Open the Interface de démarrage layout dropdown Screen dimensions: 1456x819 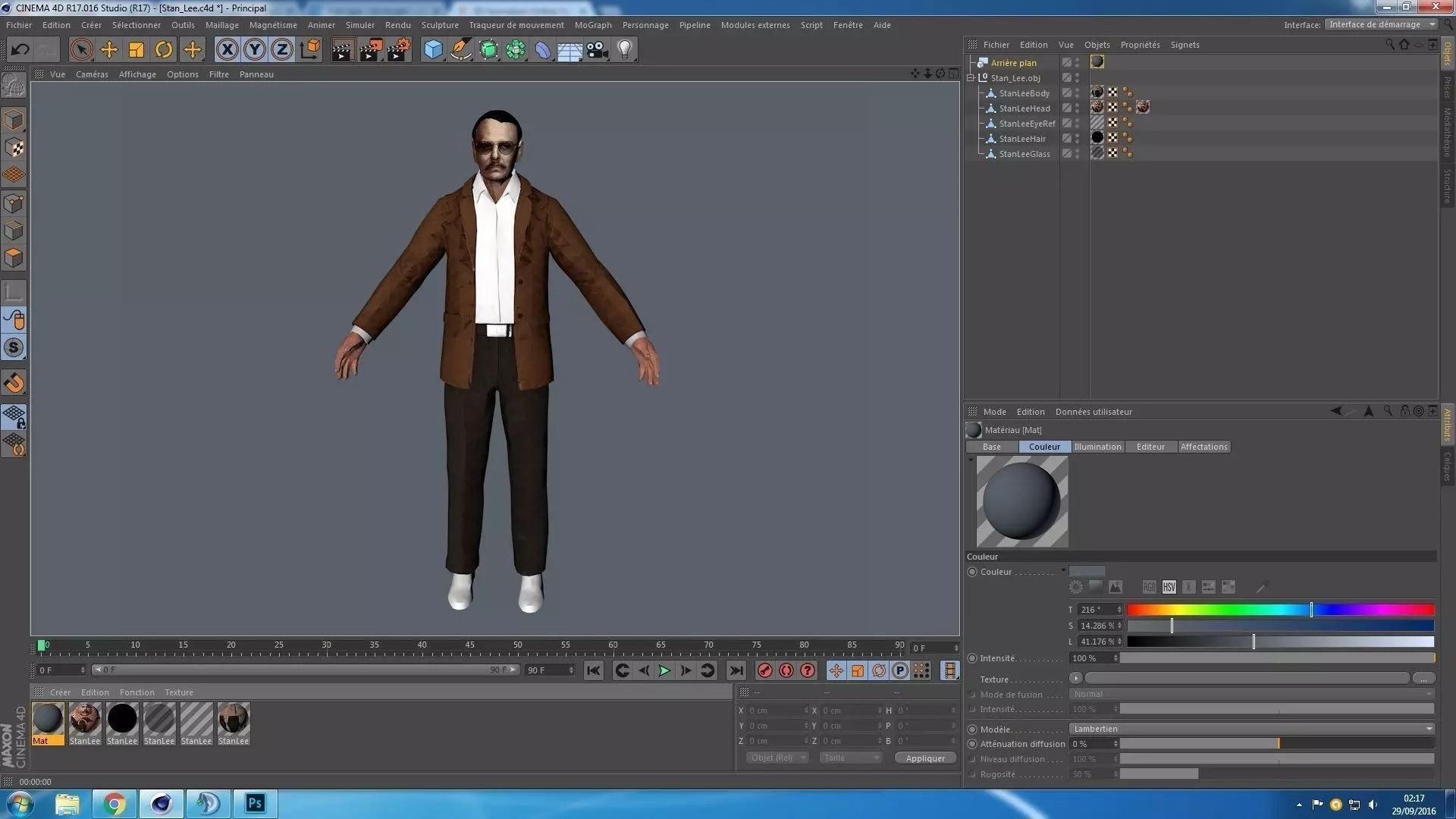(1381, 24)
